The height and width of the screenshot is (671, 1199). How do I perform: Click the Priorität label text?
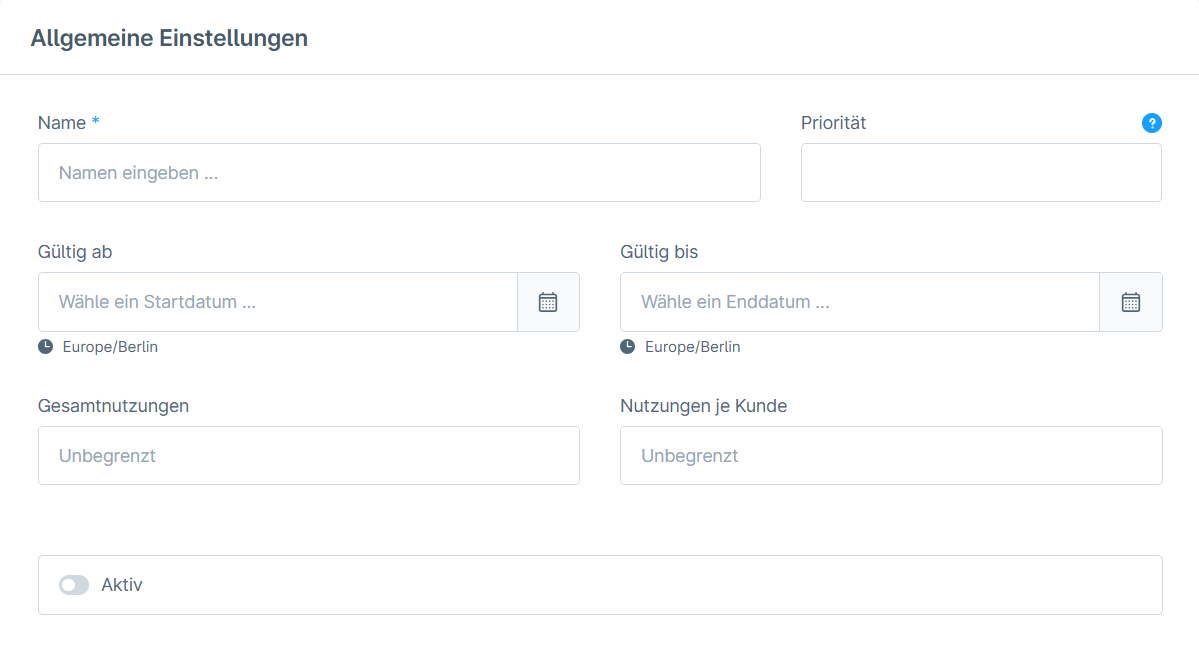(x=833, y=123)
